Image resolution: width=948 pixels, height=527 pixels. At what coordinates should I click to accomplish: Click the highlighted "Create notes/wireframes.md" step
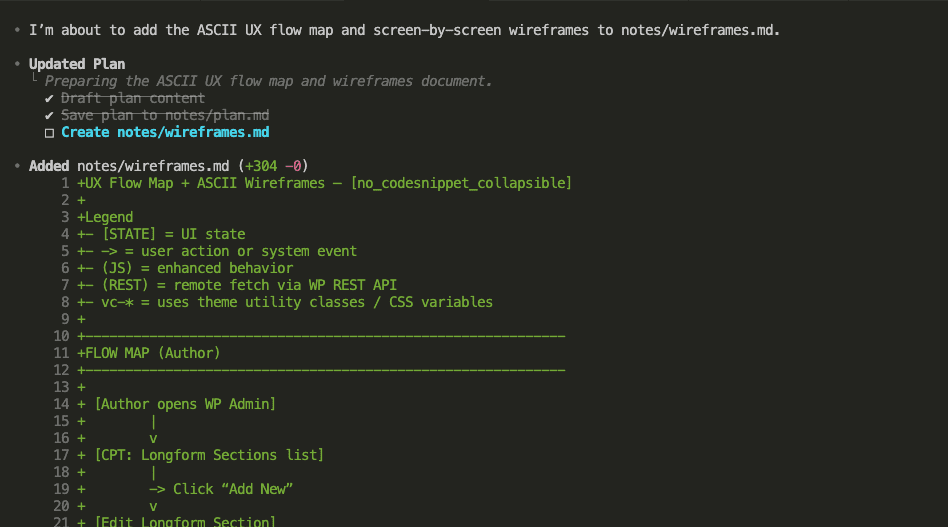coord(165,132)
